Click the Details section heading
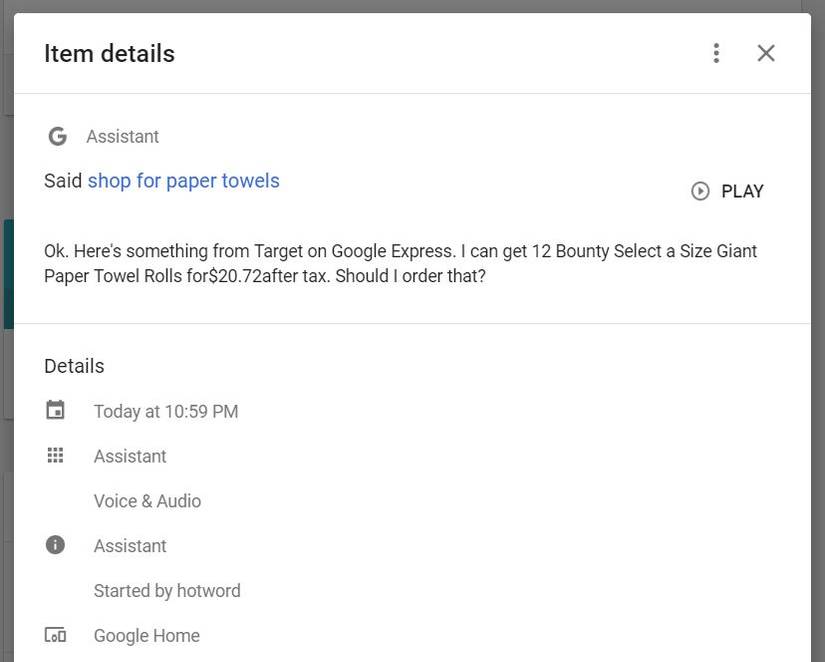Image resolution: width=825 pixels, height=662 pixels. click(x=74, y=366)
